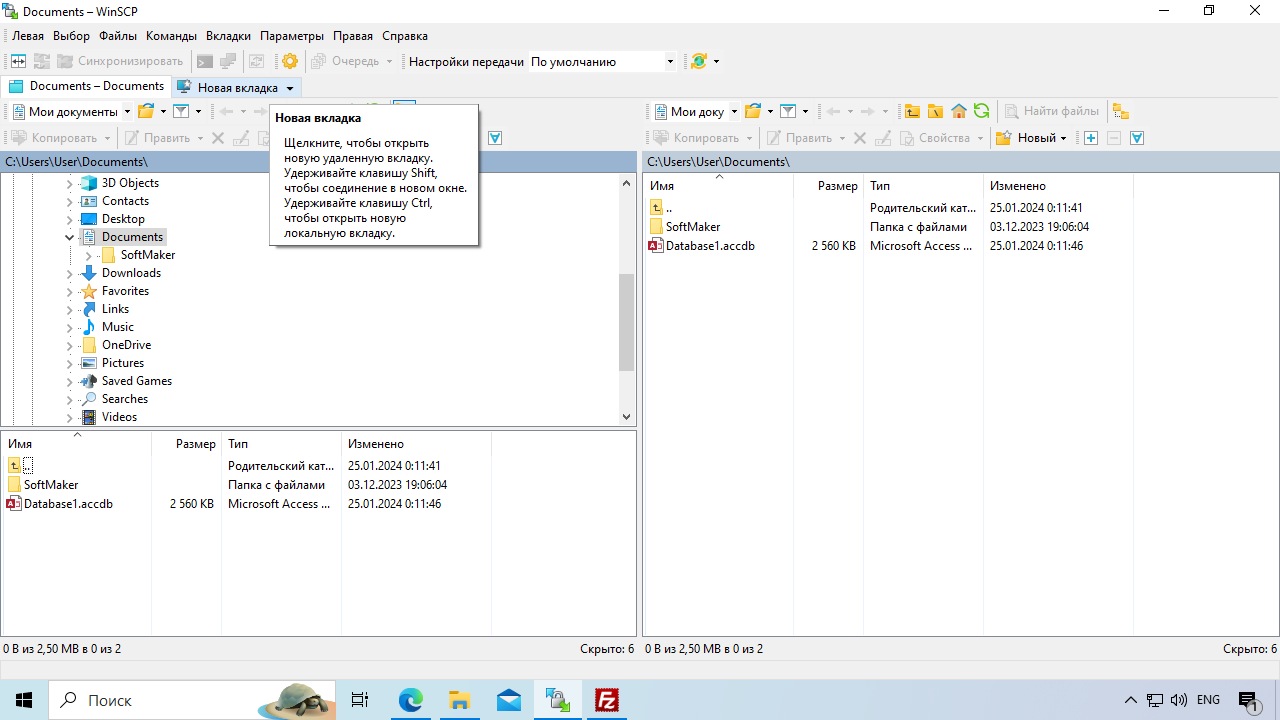Open the Windows Start menu
The height and width of the screenshot is (720, 1280).
pos(24,700)
